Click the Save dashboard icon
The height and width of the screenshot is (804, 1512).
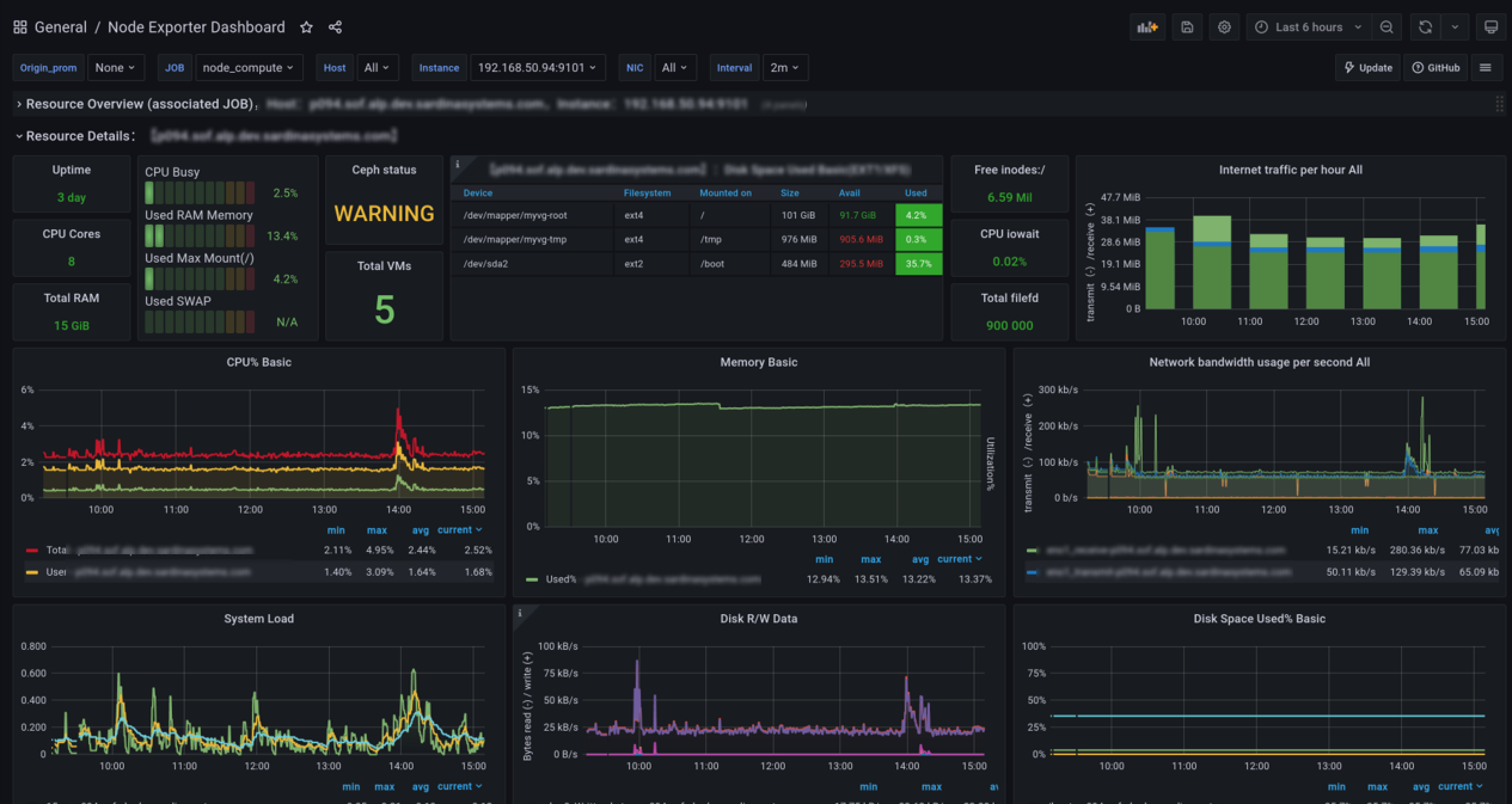point(1187,27)
